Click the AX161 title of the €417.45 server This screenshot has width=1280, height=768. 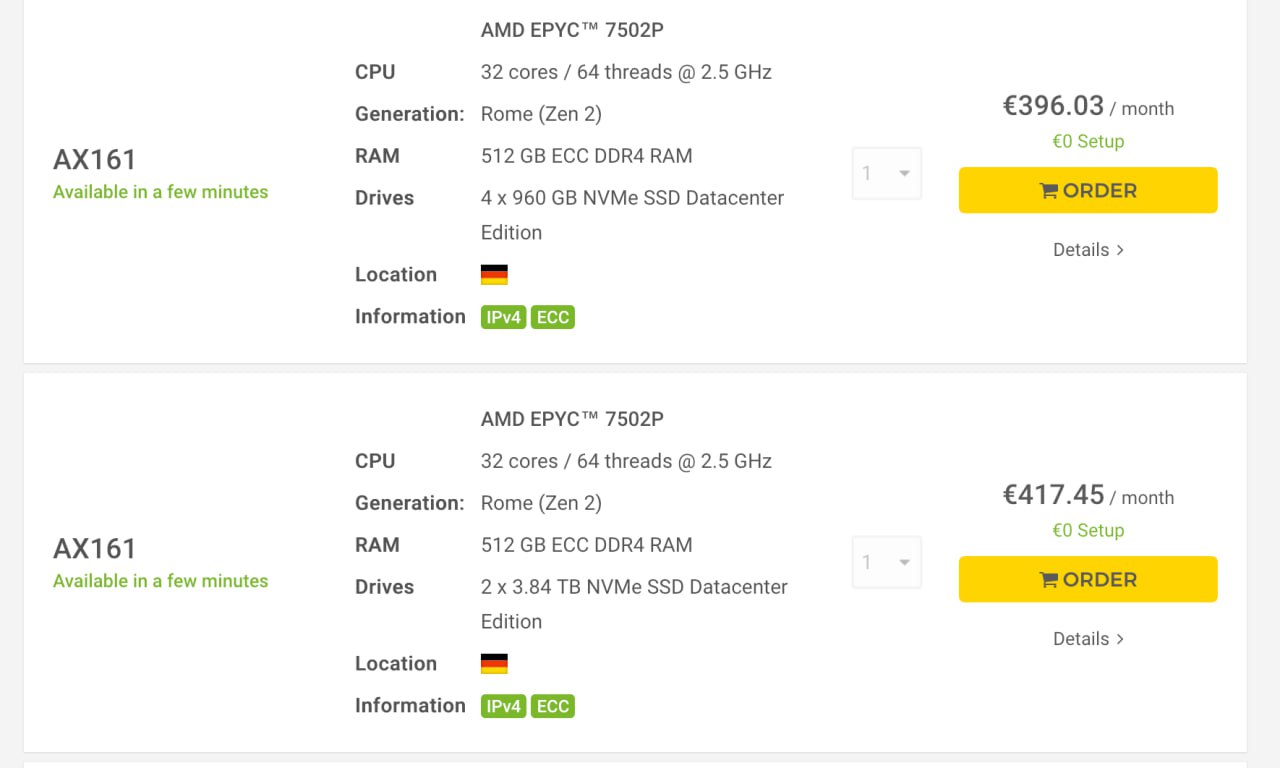[95, 549]
